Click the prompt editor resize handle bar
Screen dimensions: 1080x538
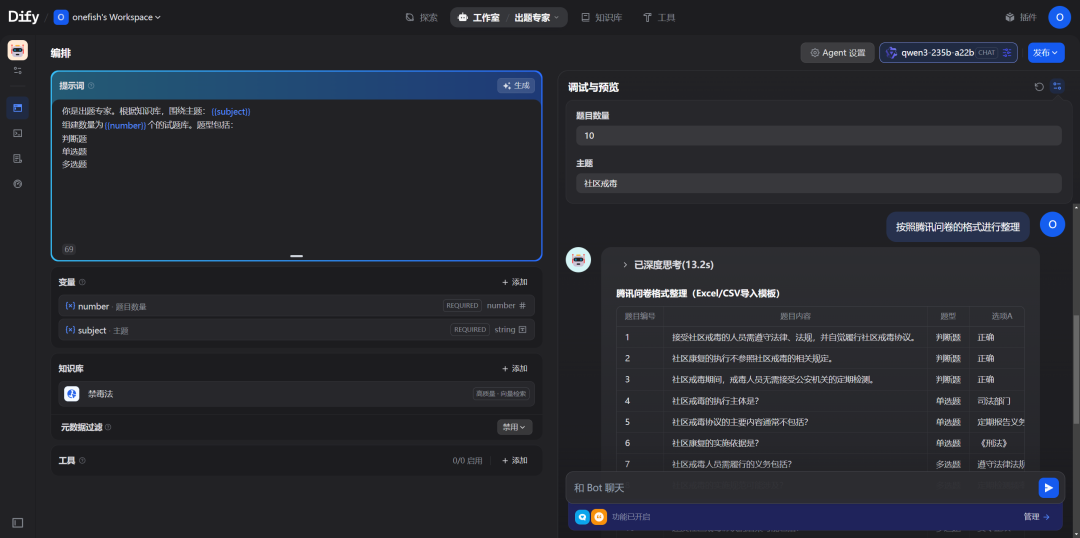tap(296, 256)
